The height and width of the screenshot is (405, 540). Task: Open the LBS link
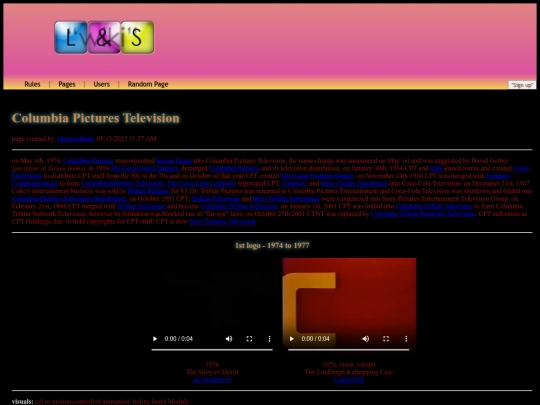point(436,168)
